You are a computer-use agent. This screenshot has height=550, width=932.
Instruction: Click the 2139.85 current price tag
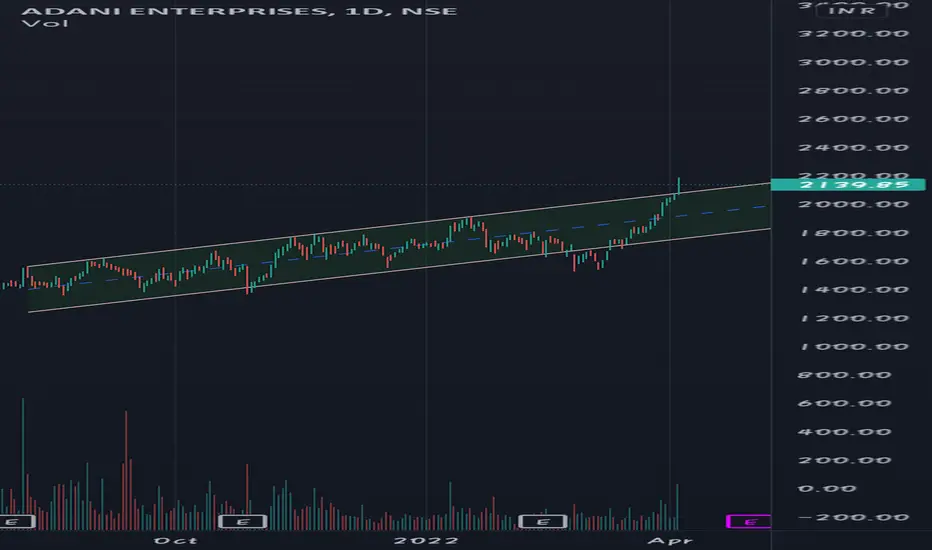[x=848, y=184]
